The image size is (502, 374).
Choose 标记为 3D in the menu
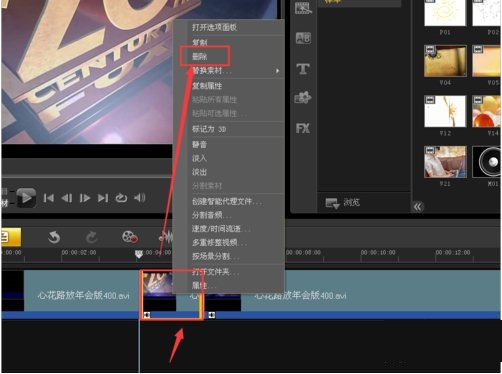pos(209,129)
